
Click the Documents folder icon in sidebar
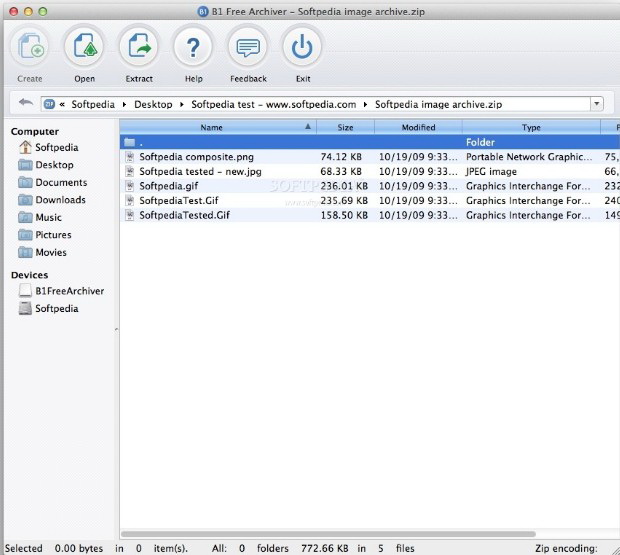25,182
